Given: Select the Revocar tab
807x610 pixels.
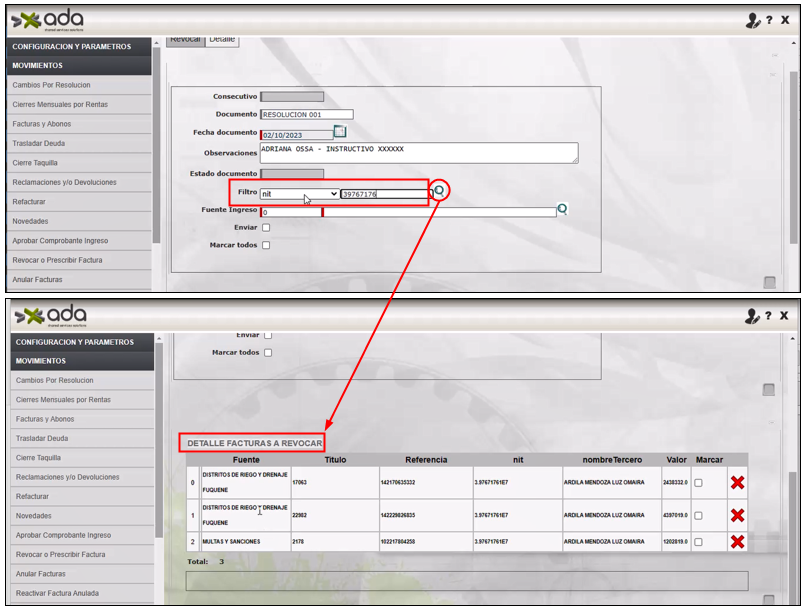Looking at the screenshot, I should 184,40.
